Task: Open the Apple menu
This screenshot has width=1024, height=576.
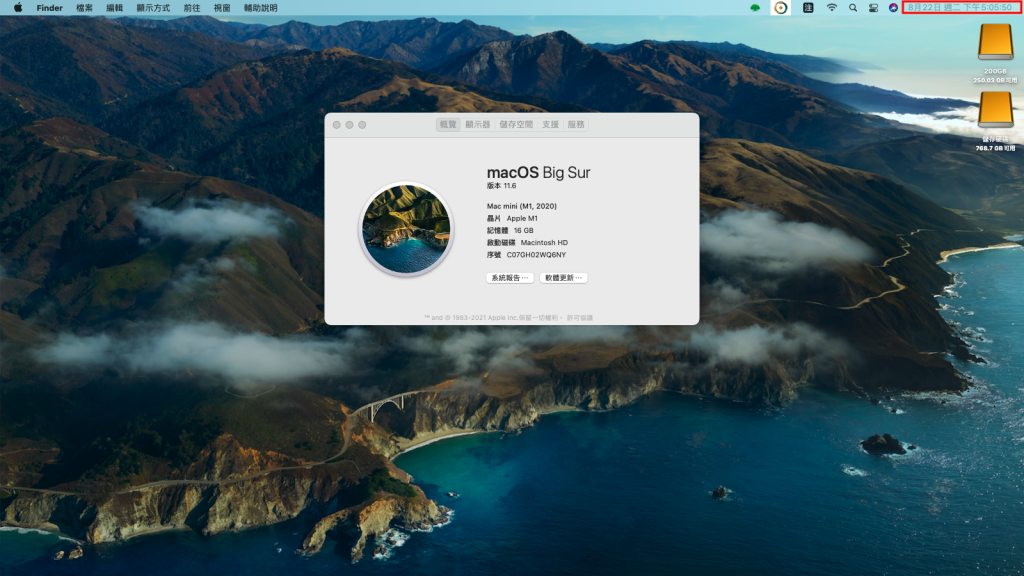Action: pos(18,8)
